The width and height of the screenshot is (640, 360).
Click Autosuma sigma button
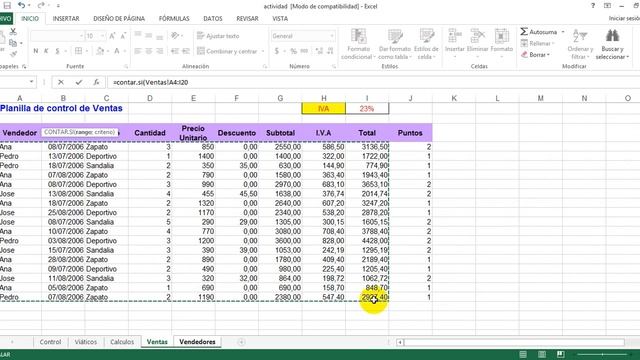point(538,32)
